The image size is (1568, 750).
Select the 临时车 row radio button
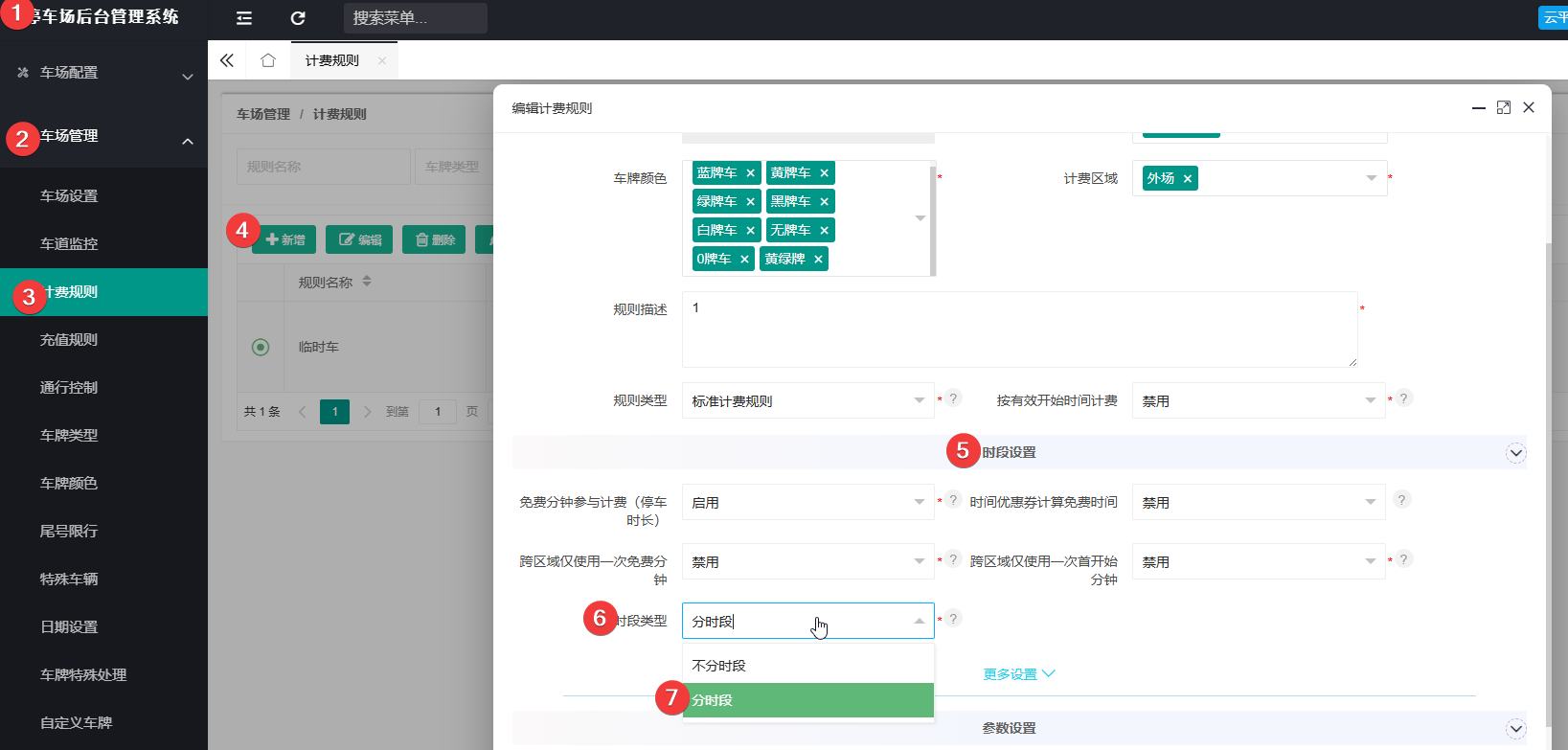[261, 347]
